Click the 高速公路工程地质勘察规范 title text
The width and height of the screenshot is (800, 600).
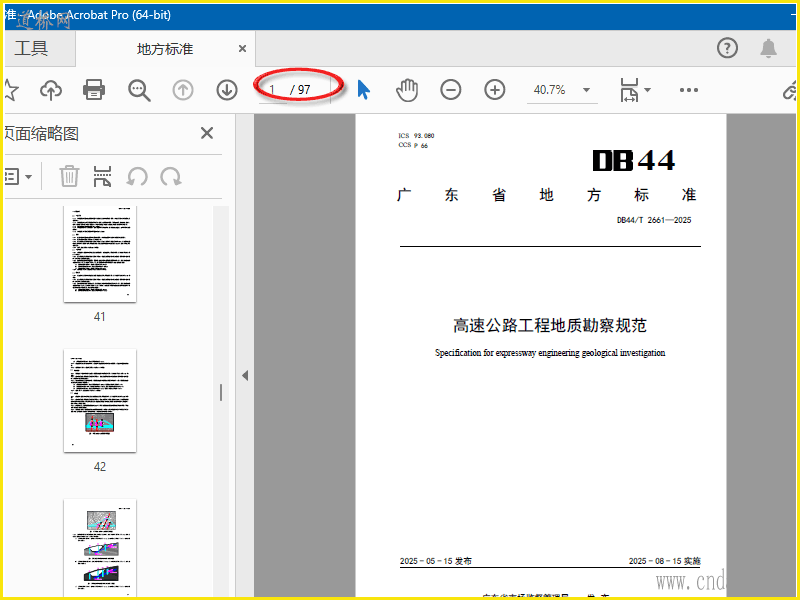(550, 326)
